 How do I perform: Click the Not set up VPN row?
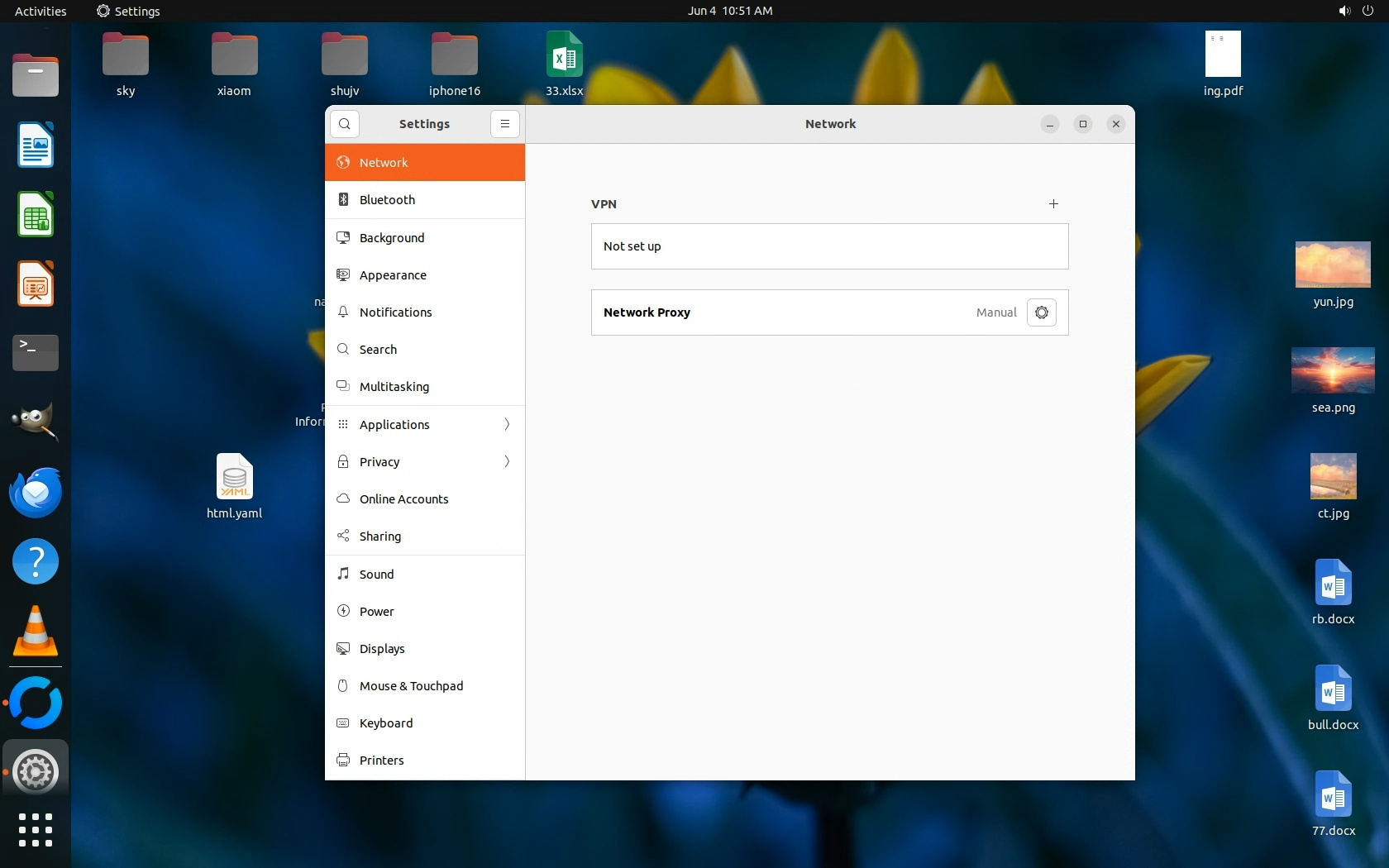829,246
